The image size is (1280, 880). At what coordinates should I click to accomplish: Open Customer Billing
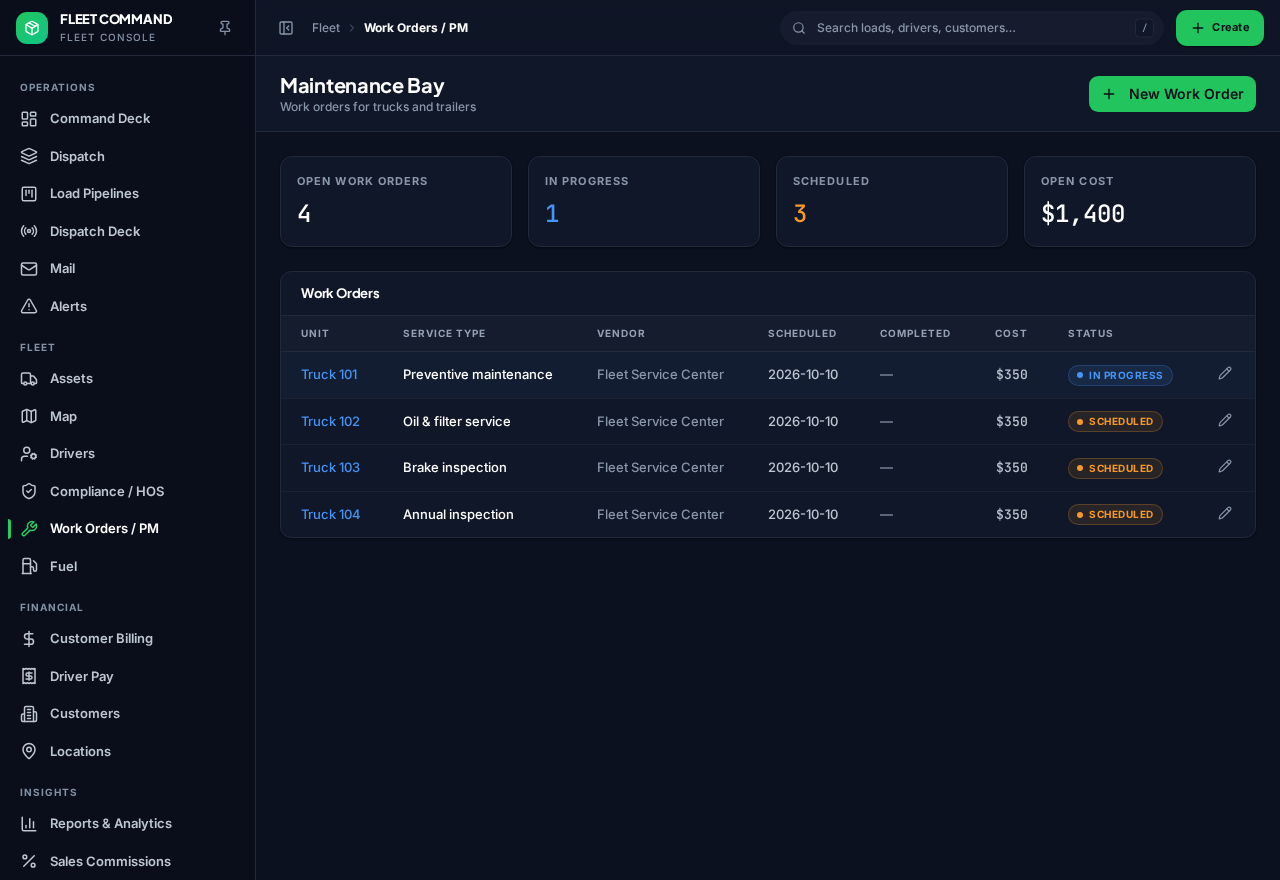tap(127, 638)
